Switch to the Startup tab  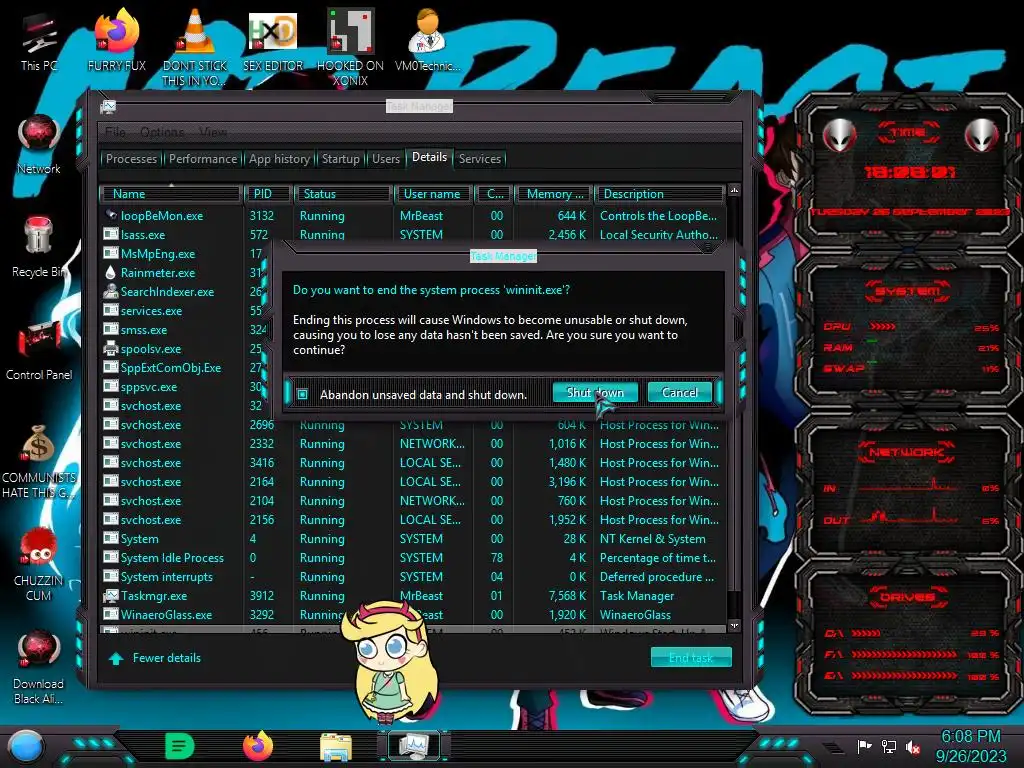coord(340,159)
